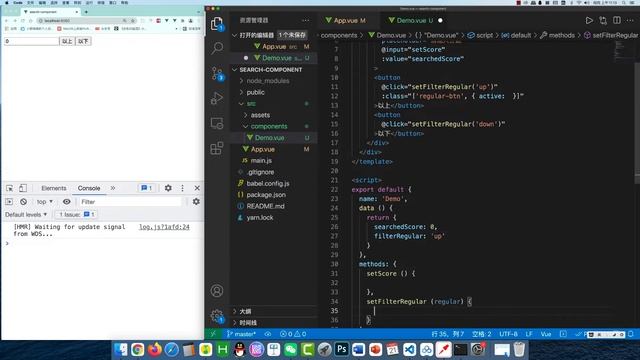Open Explorer panel more actions ellipsis
Screen dimensions: 640x360
click(x=305, y=20)
